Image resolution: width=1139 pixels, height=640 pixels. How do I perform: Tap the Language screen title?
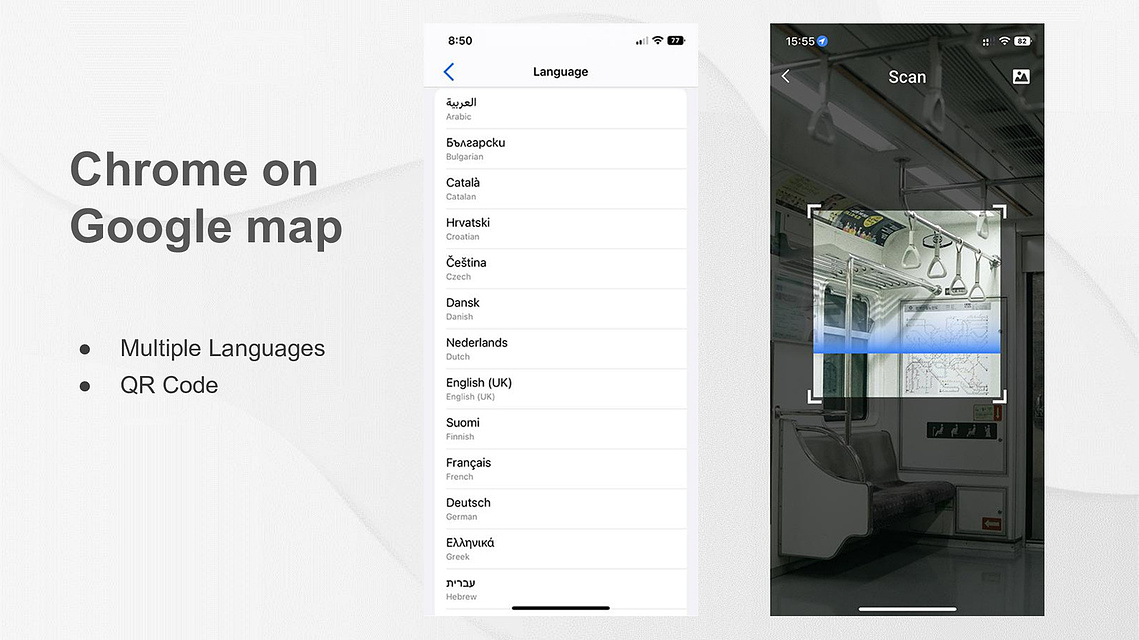[561, 71]
